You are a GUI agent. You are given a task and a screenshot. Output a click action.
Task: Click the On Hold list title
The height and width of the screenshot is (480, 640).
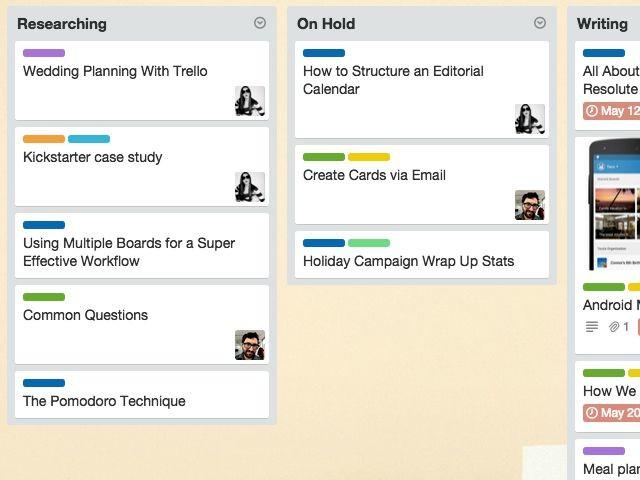[x=326, y=23]
